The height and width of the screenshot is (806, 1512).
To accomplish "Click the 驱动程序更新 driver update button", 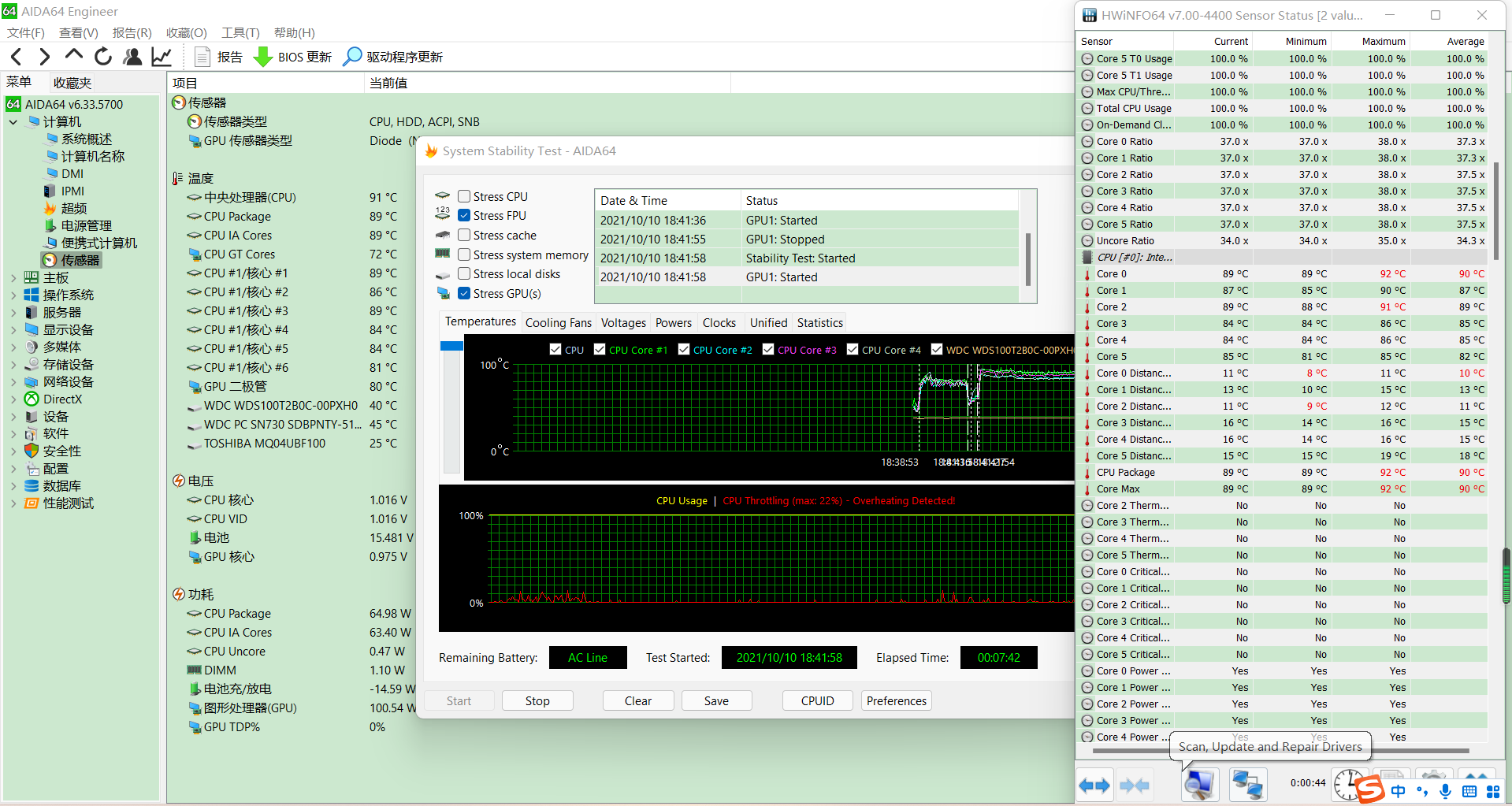I will tap(393, 57).
